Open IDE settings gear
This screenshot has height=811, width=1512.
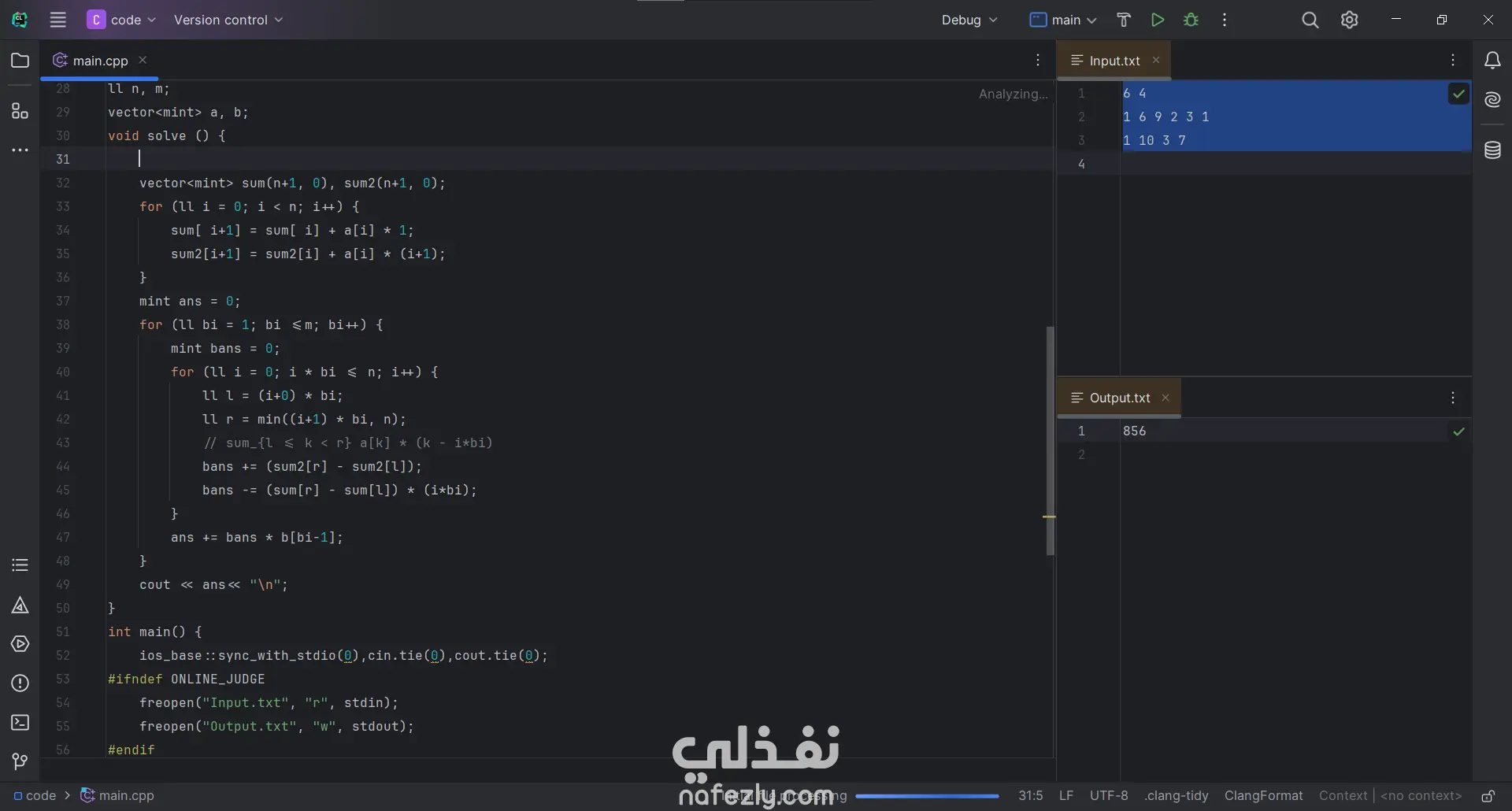[x=1350, y=20]
